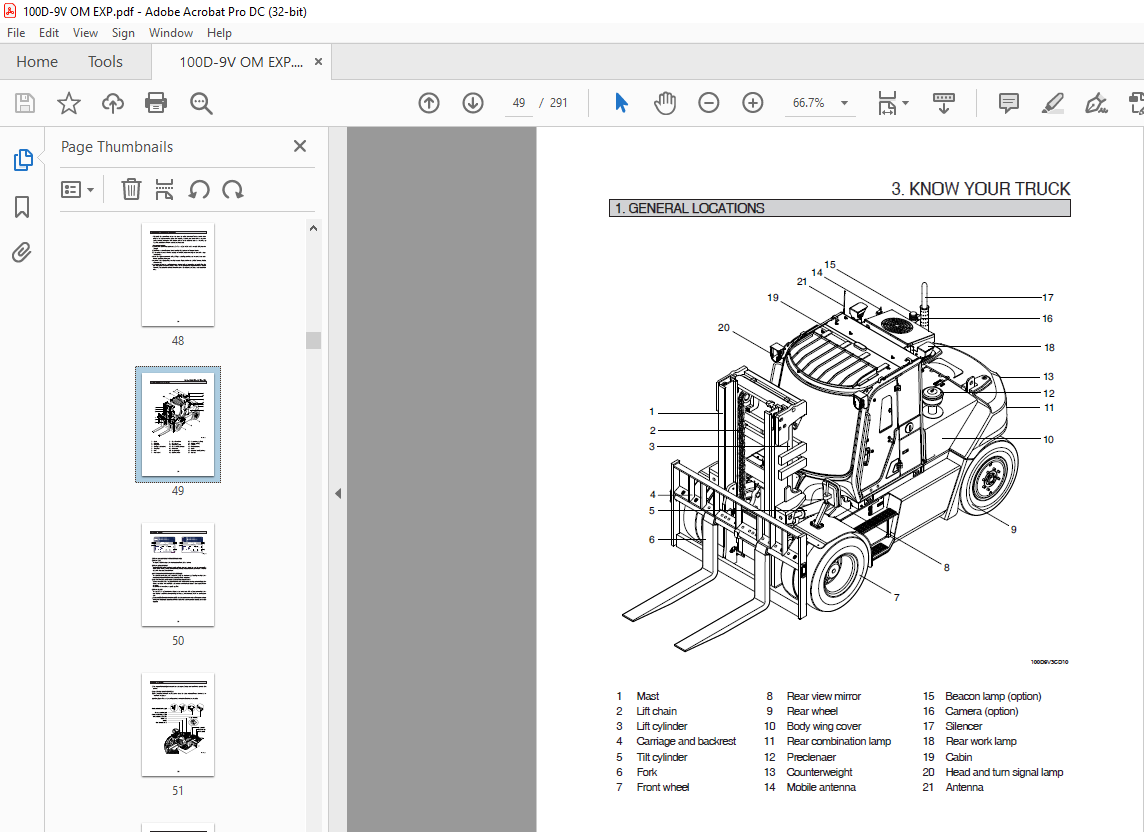The image size is (1144, 832).
Task: Open the Help menu
Action: 219,33
